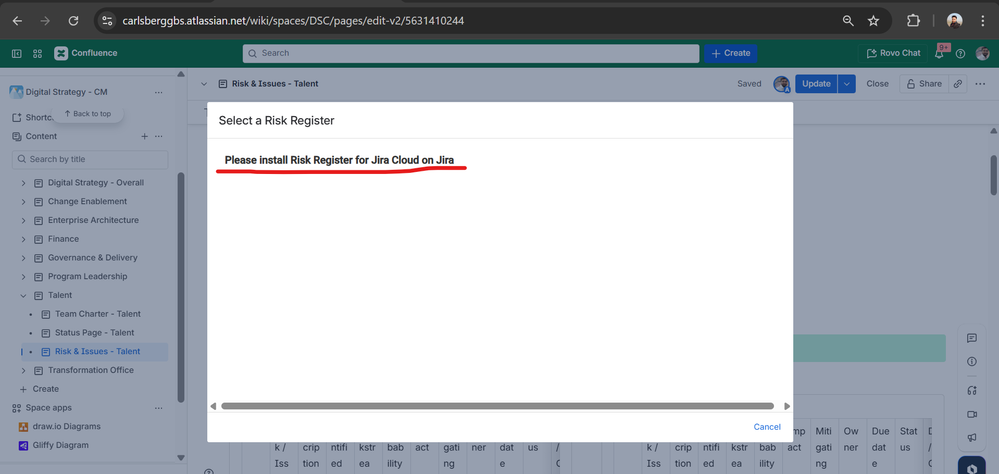Click the Digital Strategy - CM space title
The width and height of the screenshot is (999, 474).
click(66, 92)
